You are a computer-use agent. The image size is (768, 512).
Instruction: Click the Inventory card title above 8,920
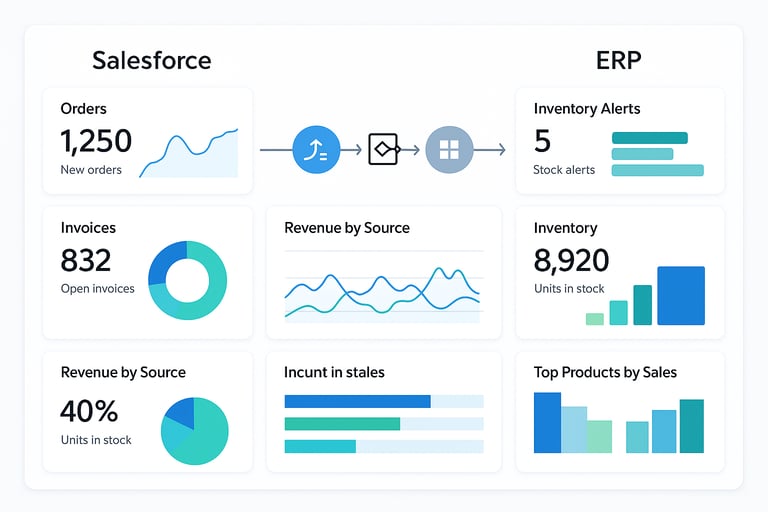pyautogui.click(x=565, y=228)
